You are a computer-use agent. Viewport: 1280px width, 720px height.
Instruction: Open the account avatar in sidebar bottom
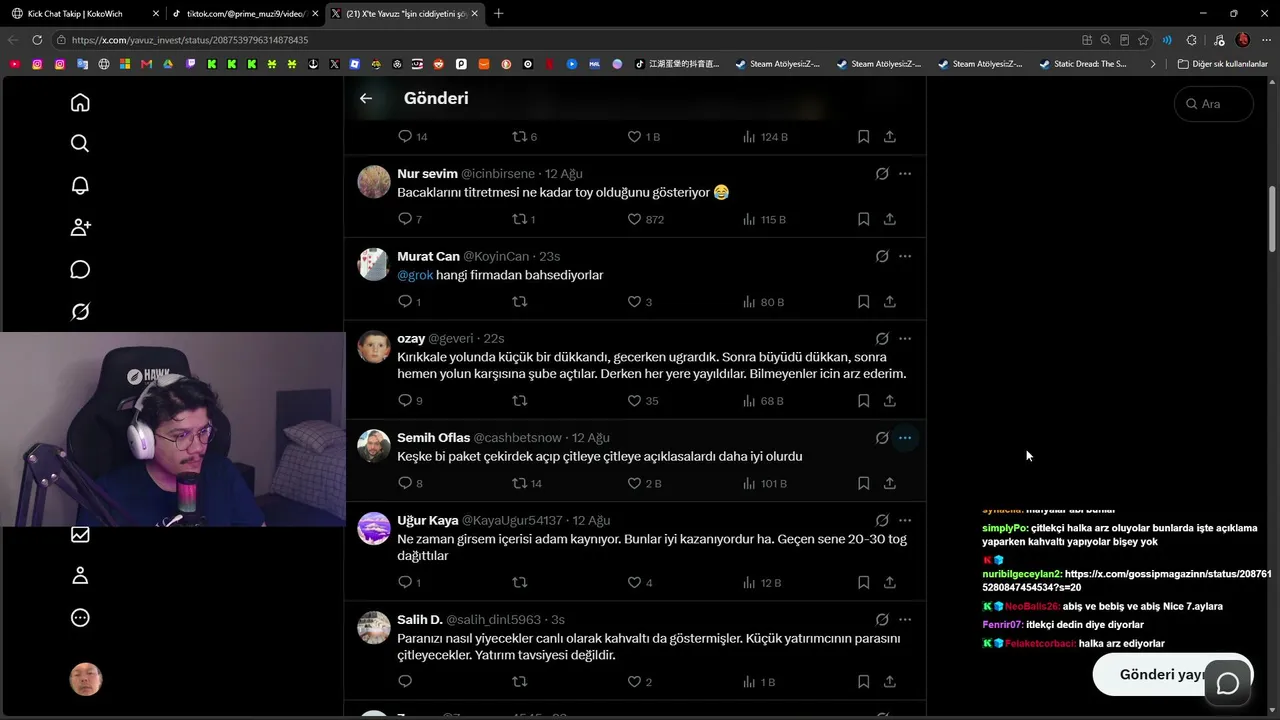86,680
